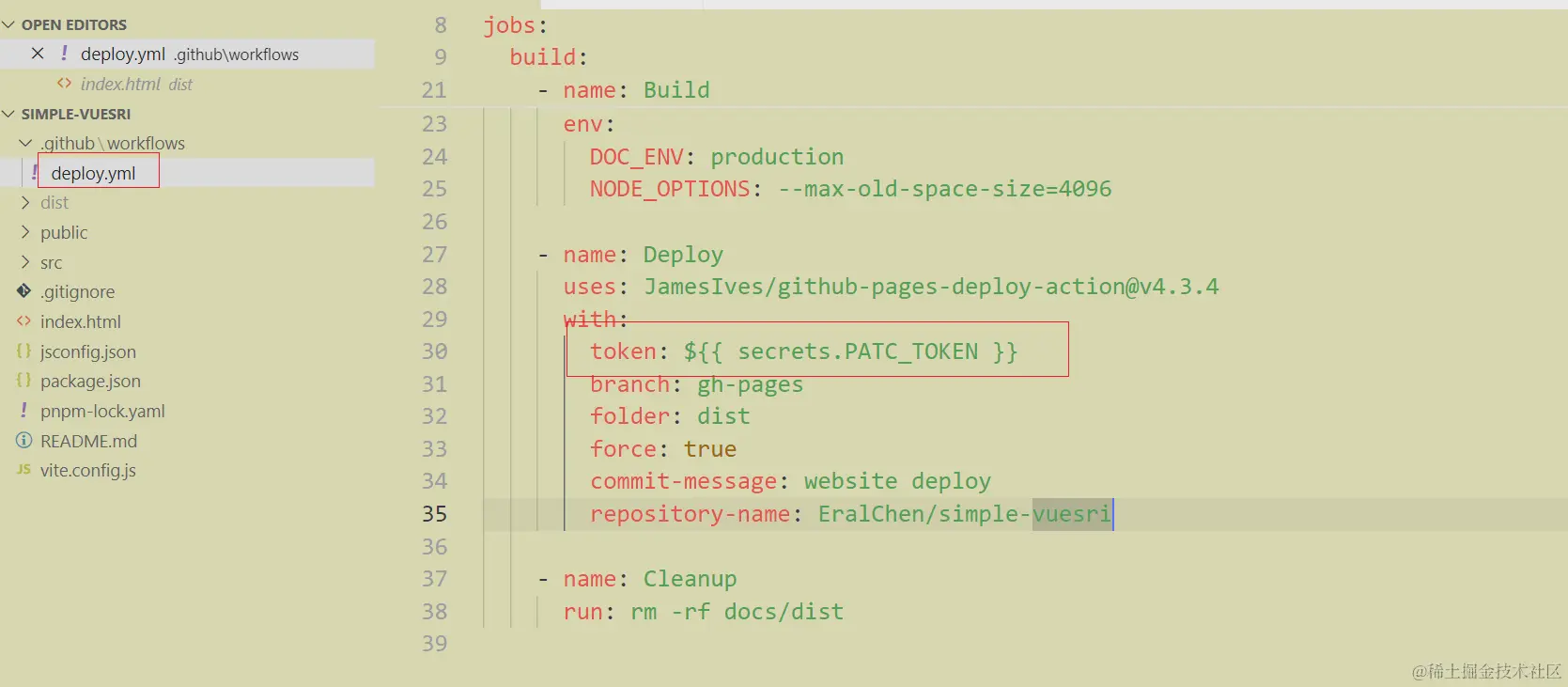Click the 'jobs:' sticky line
Viewport: 1568px width, 687px height.
coord(516,25)
